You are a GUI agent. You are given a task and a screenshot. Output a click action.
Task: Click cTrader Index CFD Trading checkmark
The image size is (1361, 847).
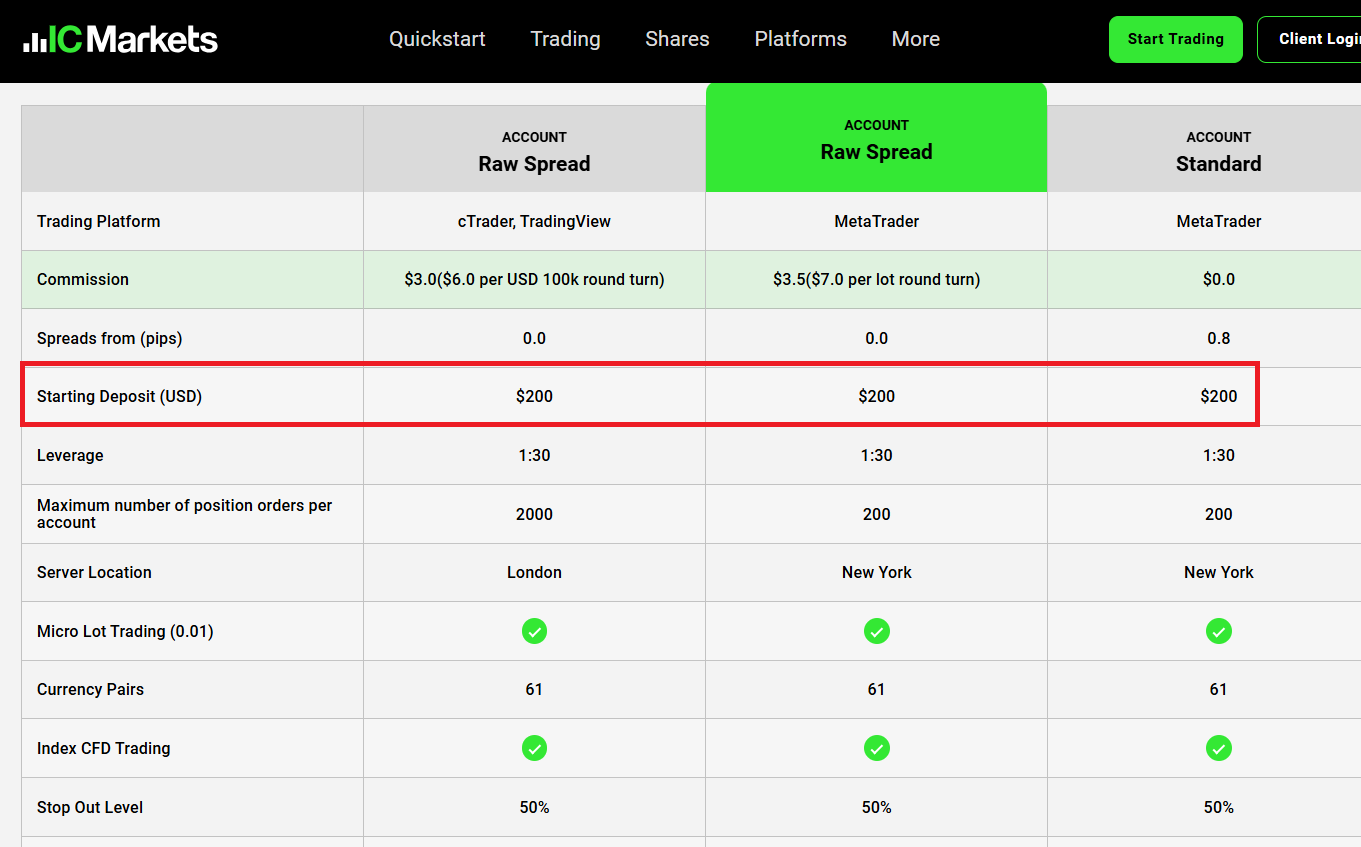[534, 748]
